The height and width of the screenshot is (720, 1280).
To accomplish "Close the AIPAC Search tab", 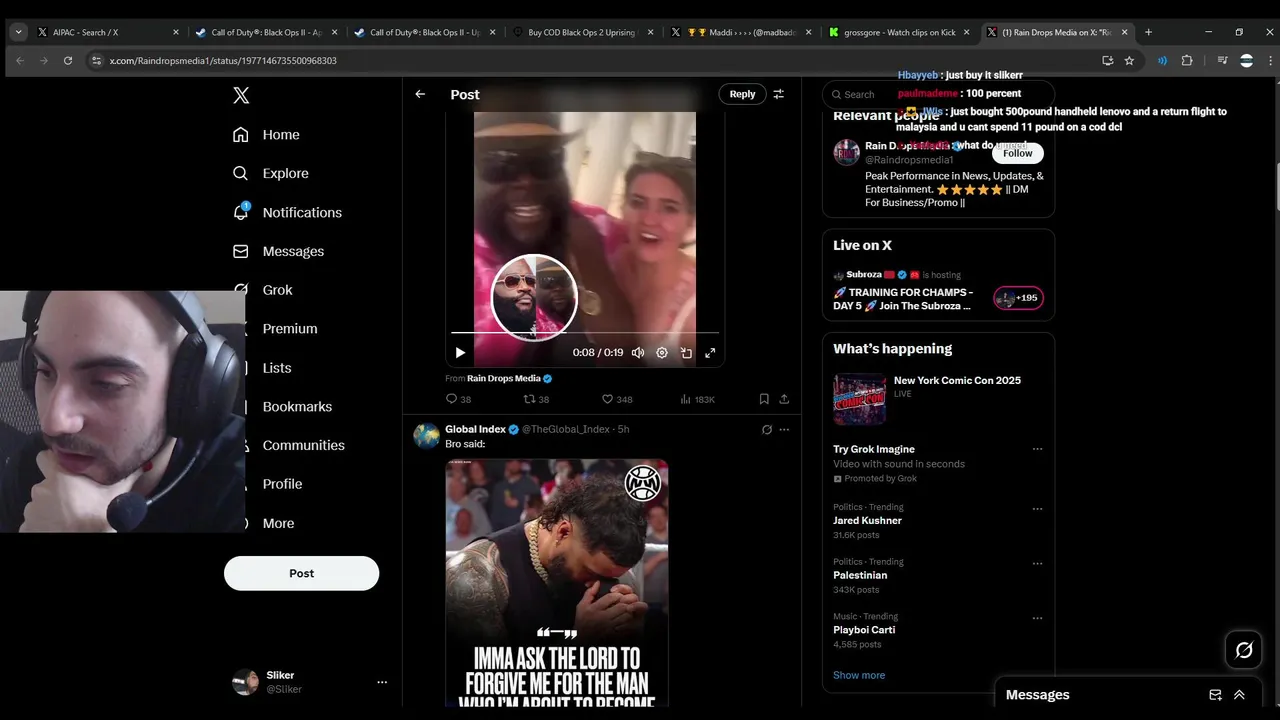I will point(176,32).
